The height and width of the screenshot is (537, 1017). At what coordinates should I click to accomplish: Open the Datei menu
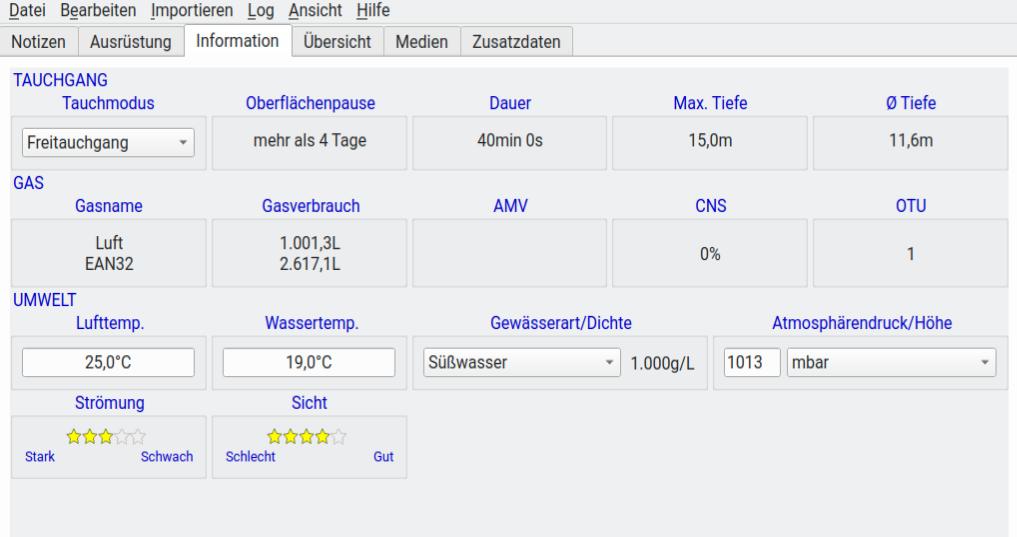pos(27,10)
